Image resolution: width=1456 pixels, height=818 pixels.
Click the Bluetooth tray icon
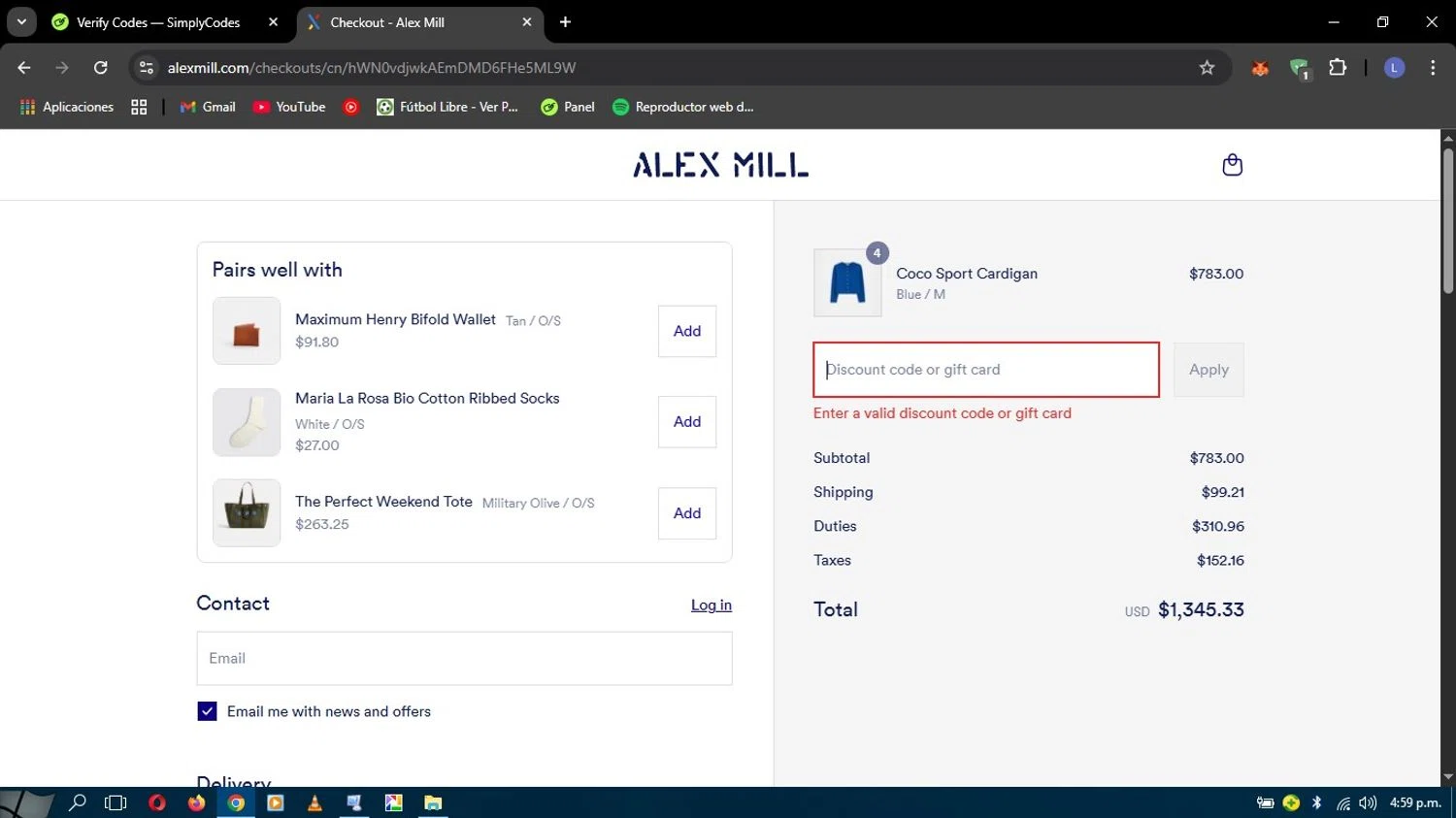[1317, 802]
